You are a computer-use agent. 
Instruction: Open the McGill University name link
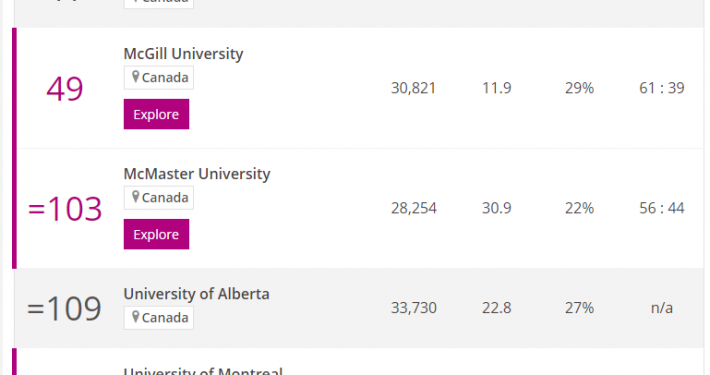coord(183,54)
